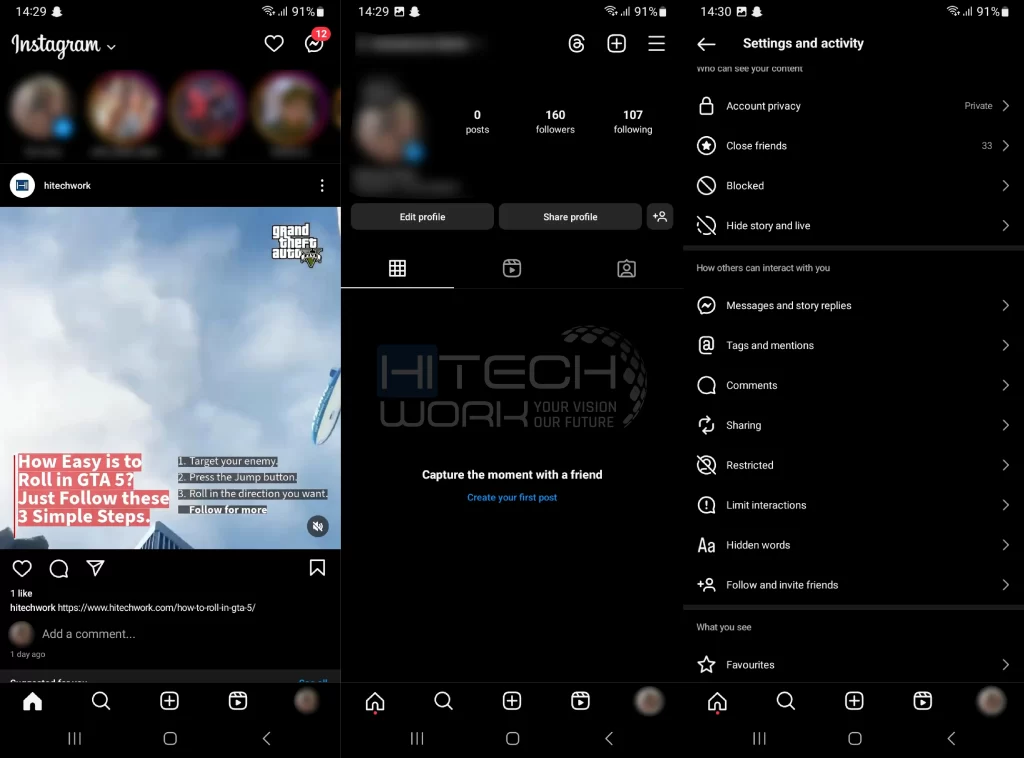Open Tags and mentions chevron
1024x758 pixels.
pyautogui.click(x=1006, y=345)
